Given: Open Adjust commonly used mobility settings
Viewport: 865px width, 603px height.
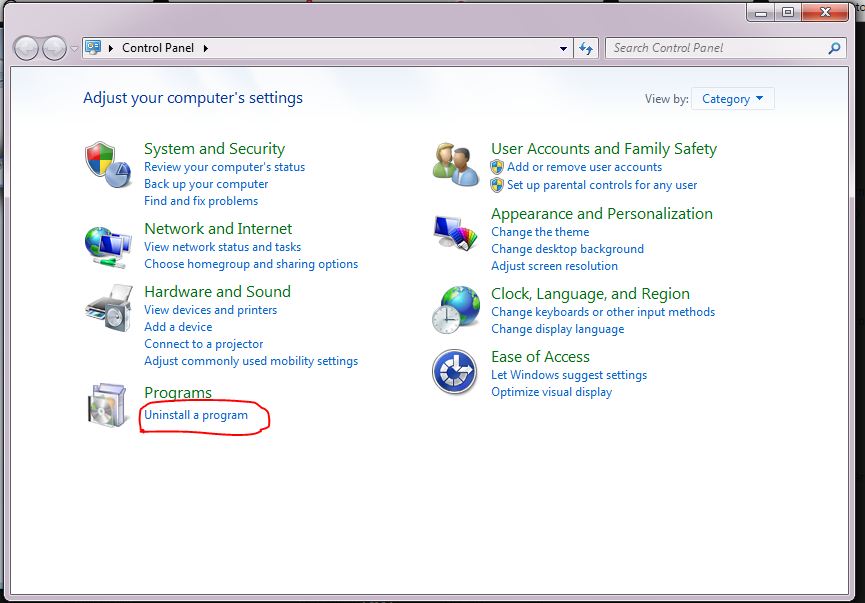Looking at the screenshot, I should click(x=251, y=361).
